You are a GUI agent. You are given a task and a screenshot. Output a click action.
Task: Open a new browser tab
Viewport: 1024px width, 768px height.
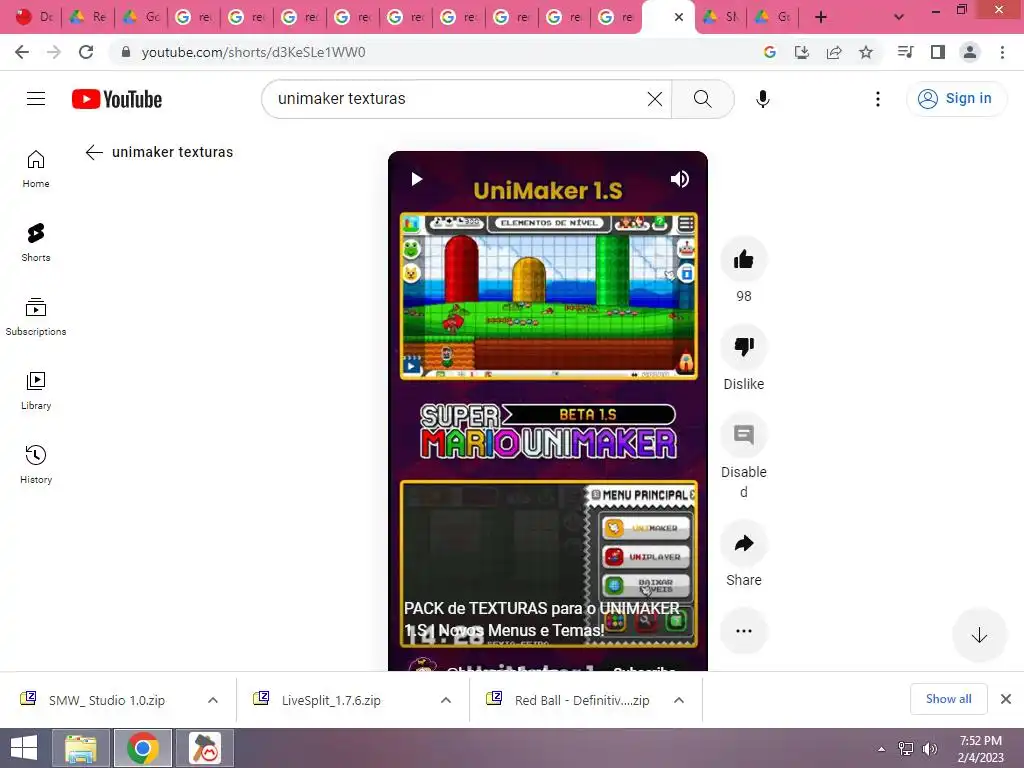point(820,17)
